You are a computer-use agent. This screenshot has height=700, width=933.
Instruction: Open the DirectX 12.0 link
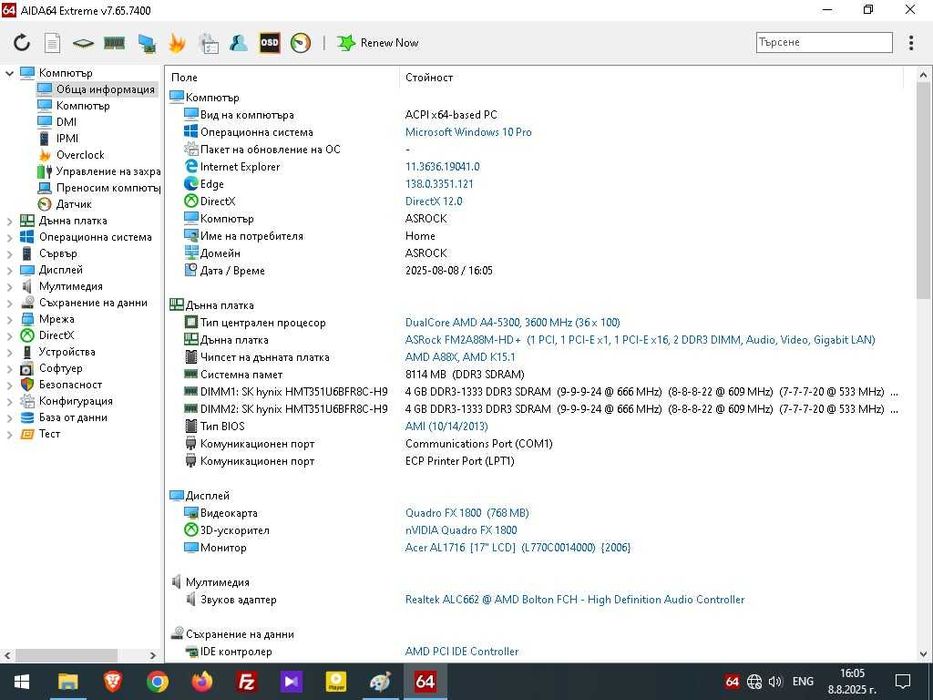click(x=434, y=201)
